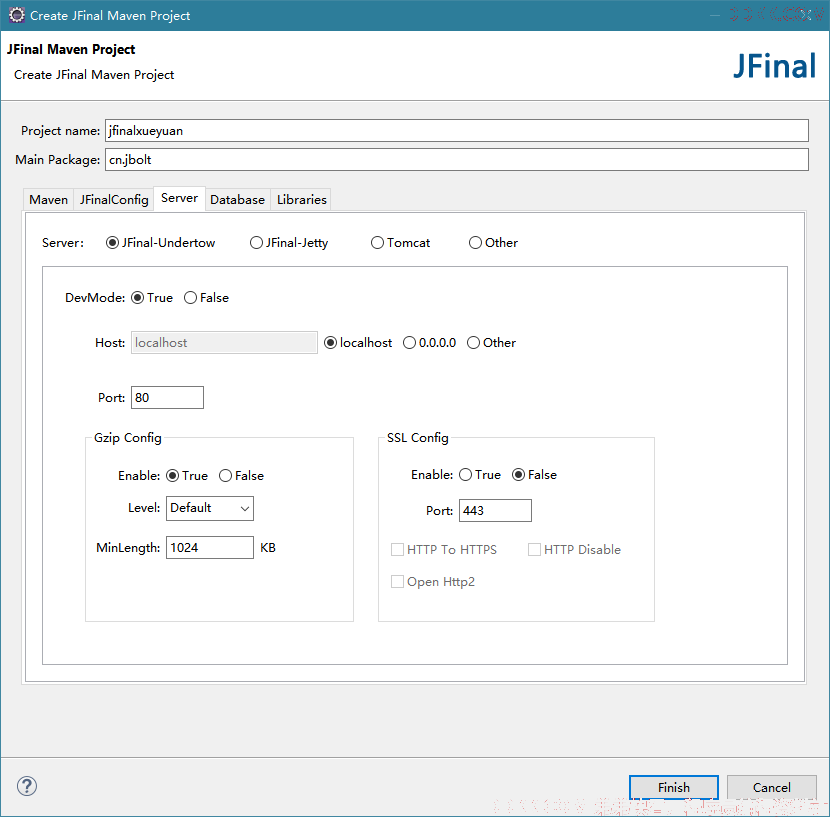Click the 'MinLength:' label

[128, 547]
